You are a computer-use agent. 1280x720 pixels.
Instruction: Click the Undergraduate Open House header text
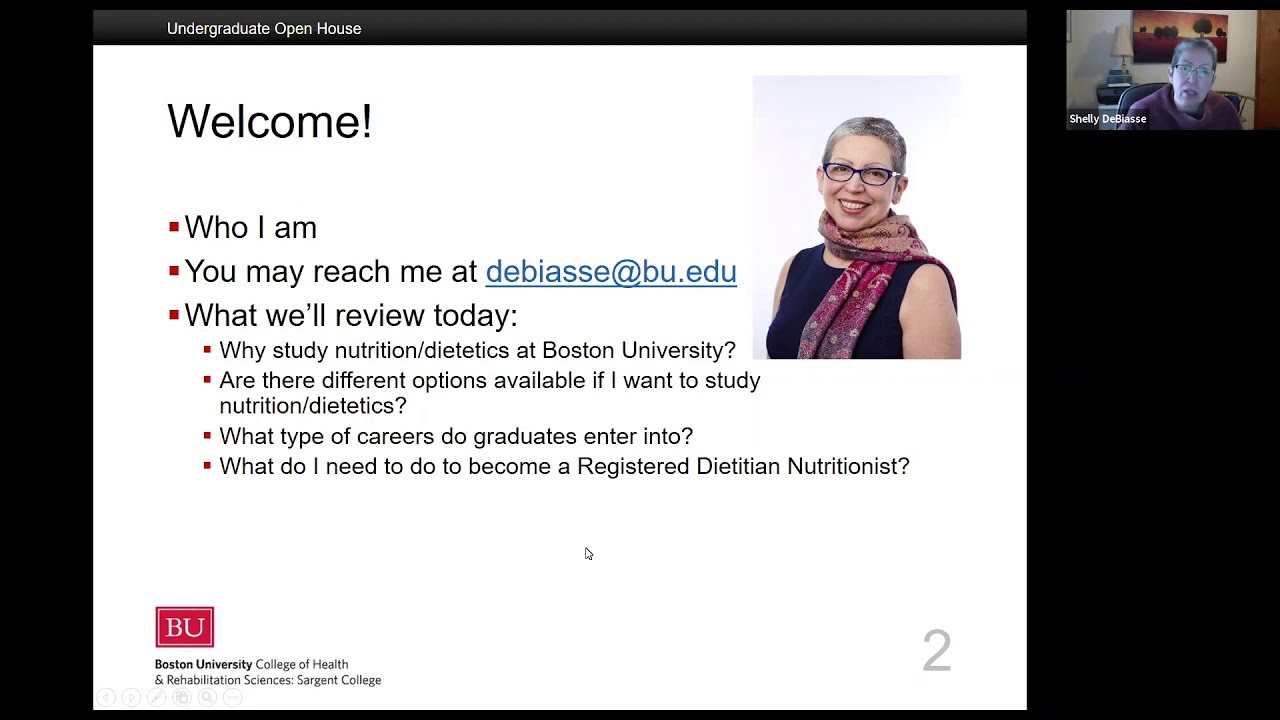point(264,29)
